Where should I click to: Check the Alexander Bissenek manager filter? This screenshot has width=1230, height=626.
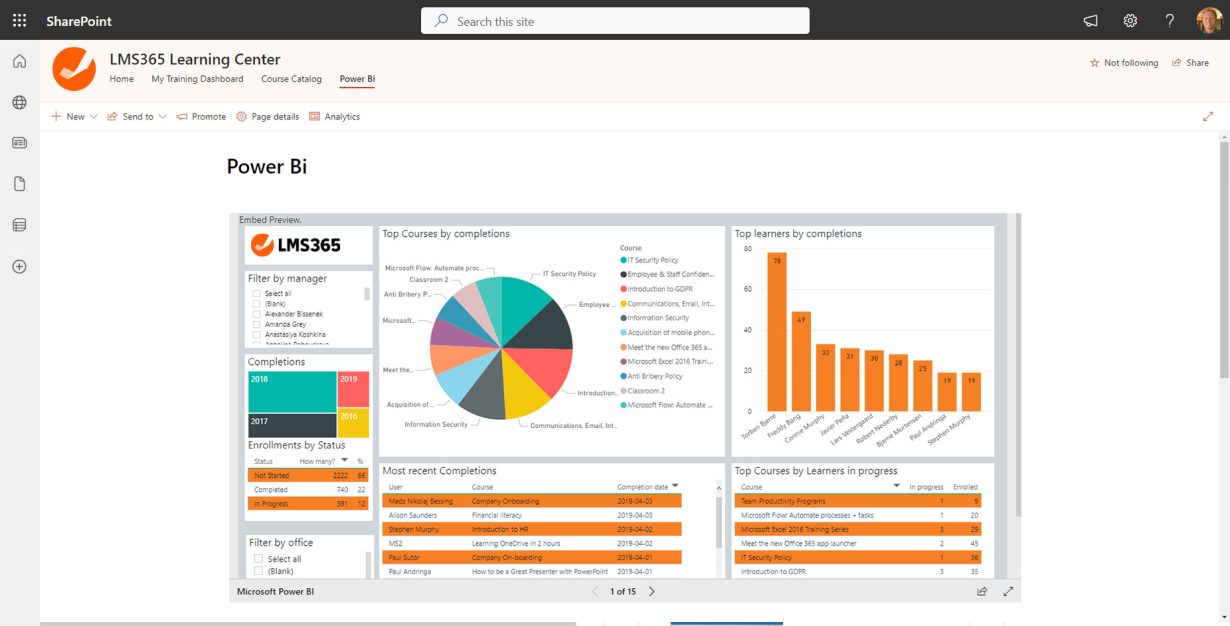pos(257,314)
